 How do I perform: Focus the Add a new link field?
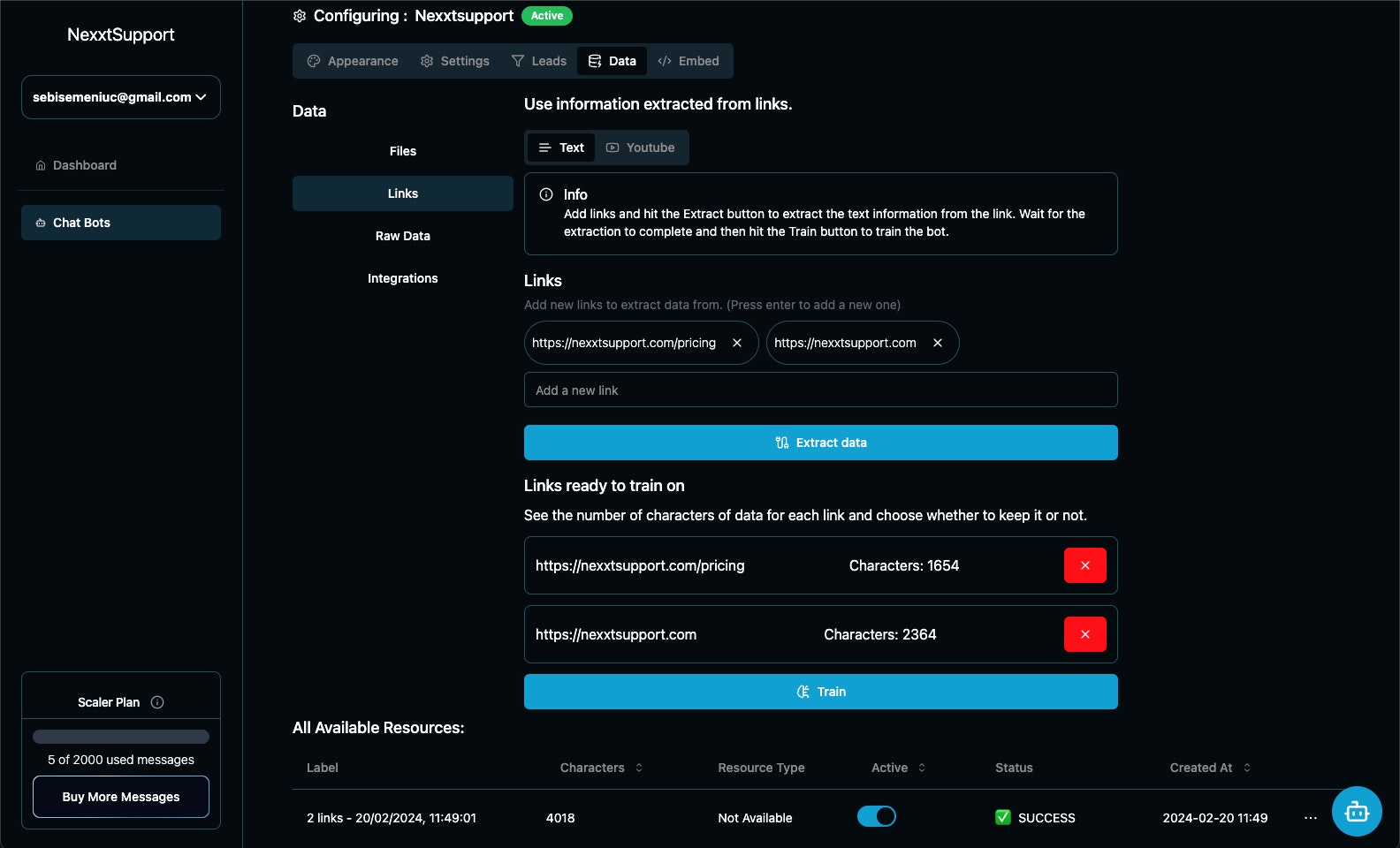821,390
